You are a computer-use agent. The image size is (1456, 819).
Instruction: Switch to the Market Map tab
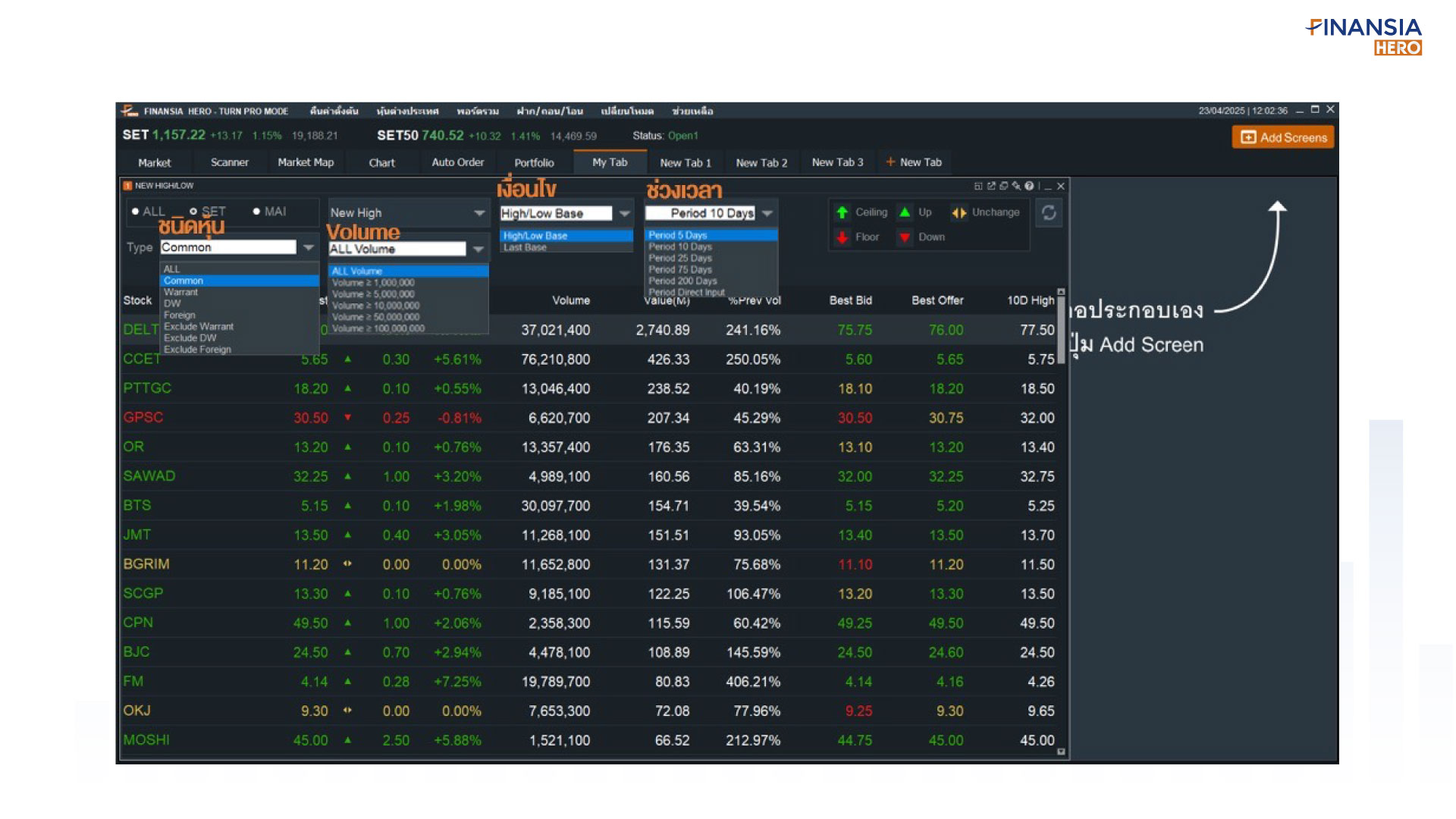(306, 162)
